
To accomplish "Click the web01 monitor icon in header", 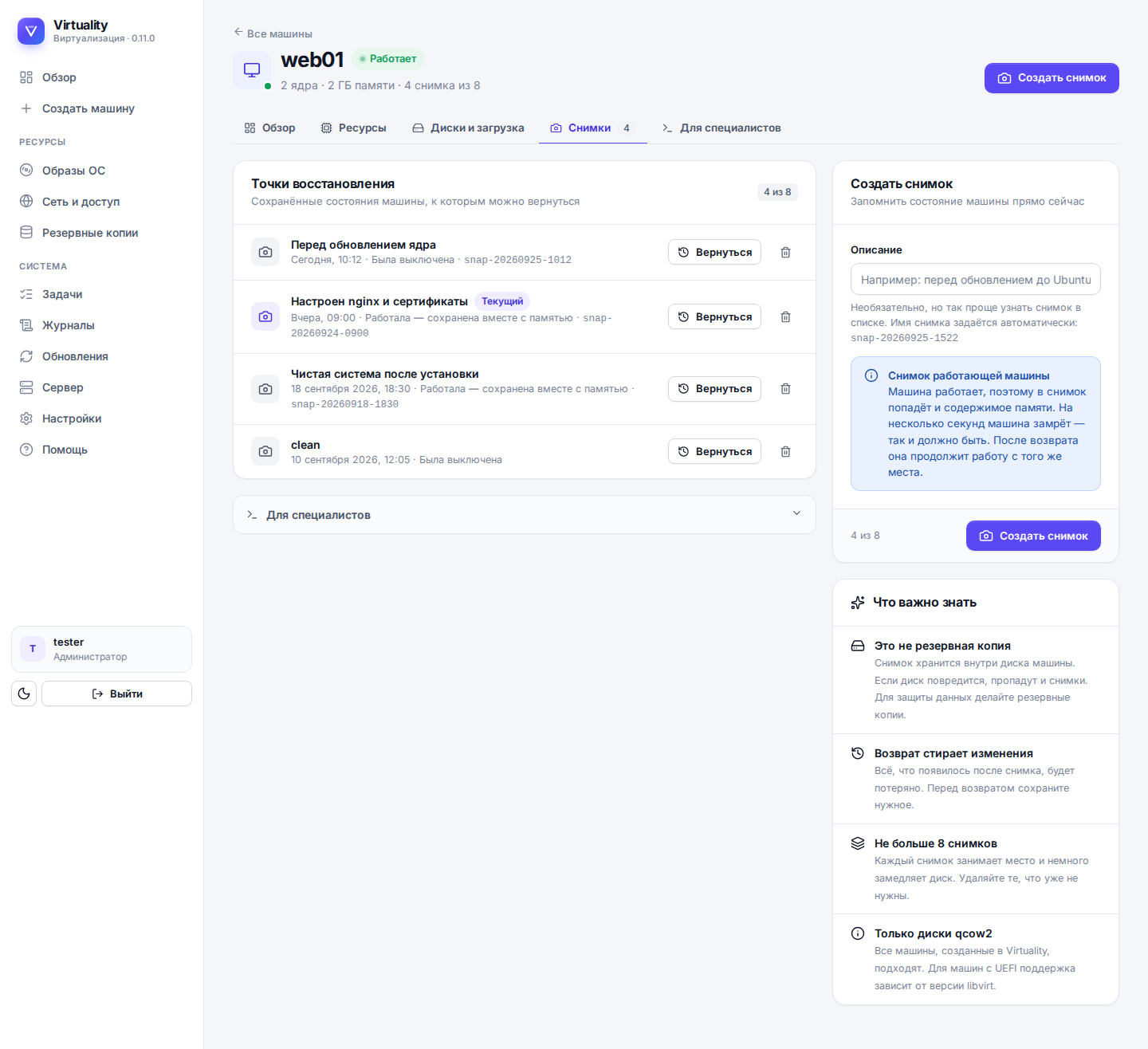I will pos(252,70).
